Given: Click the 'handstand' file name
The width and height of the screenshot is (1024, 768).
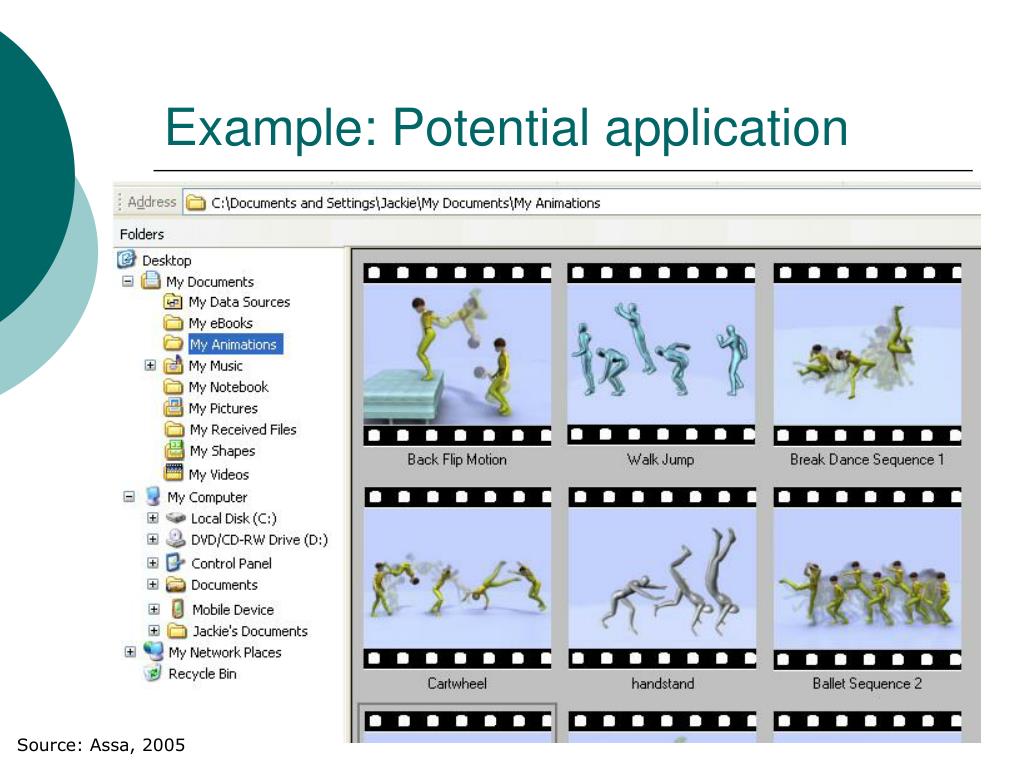Looking at the screenshot, I should (x=662, y=684).
